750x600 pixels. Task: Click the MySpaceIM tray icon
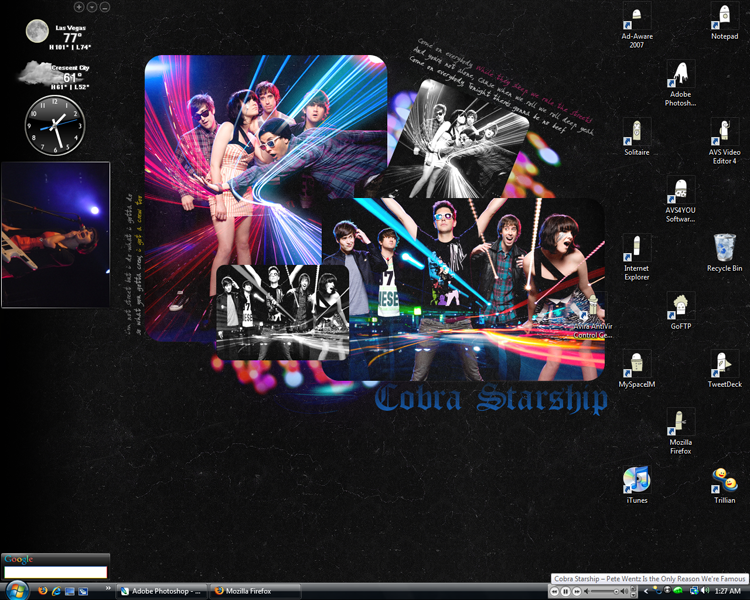coord(657,591)
